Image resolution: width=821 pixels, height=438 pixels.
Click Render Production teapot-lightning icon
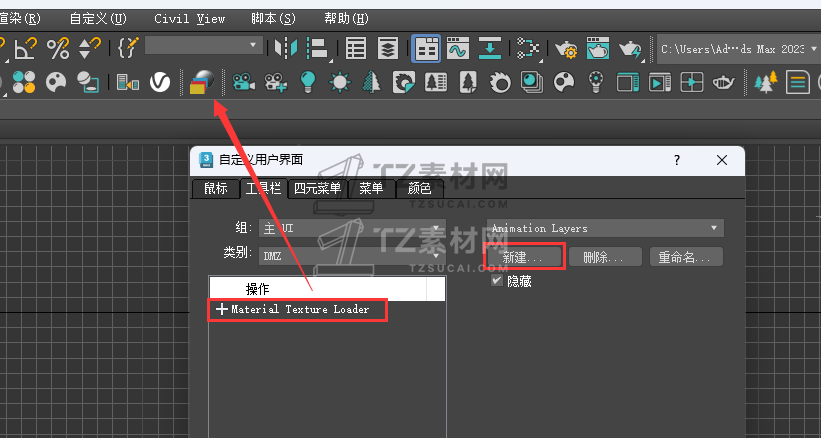pos(630,49)
